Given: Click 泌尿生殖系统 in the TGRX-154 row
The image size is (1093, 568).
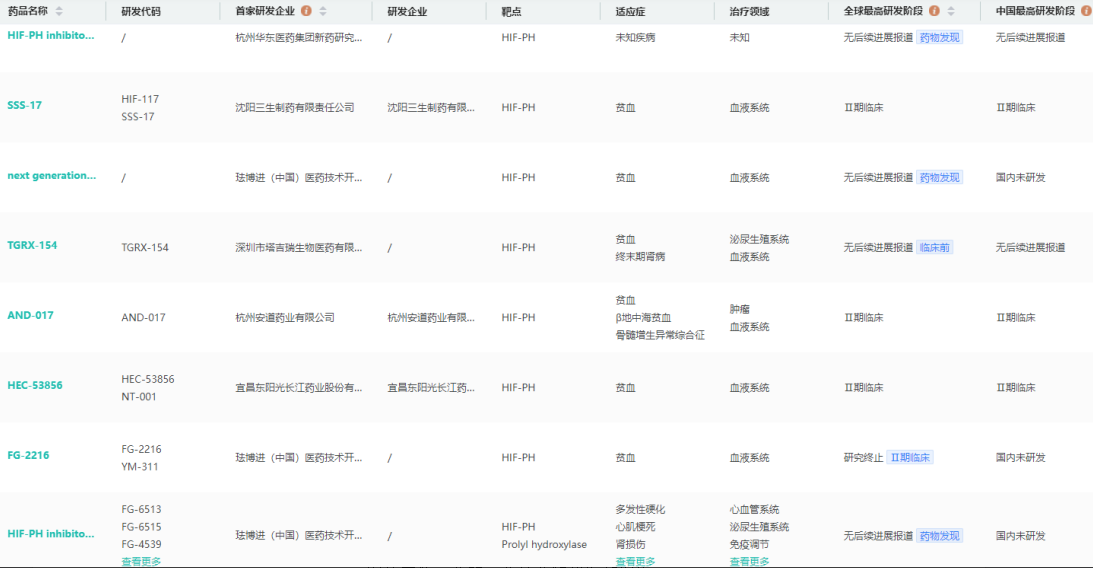Looking at the screenshot, I should tap(759, 239).
